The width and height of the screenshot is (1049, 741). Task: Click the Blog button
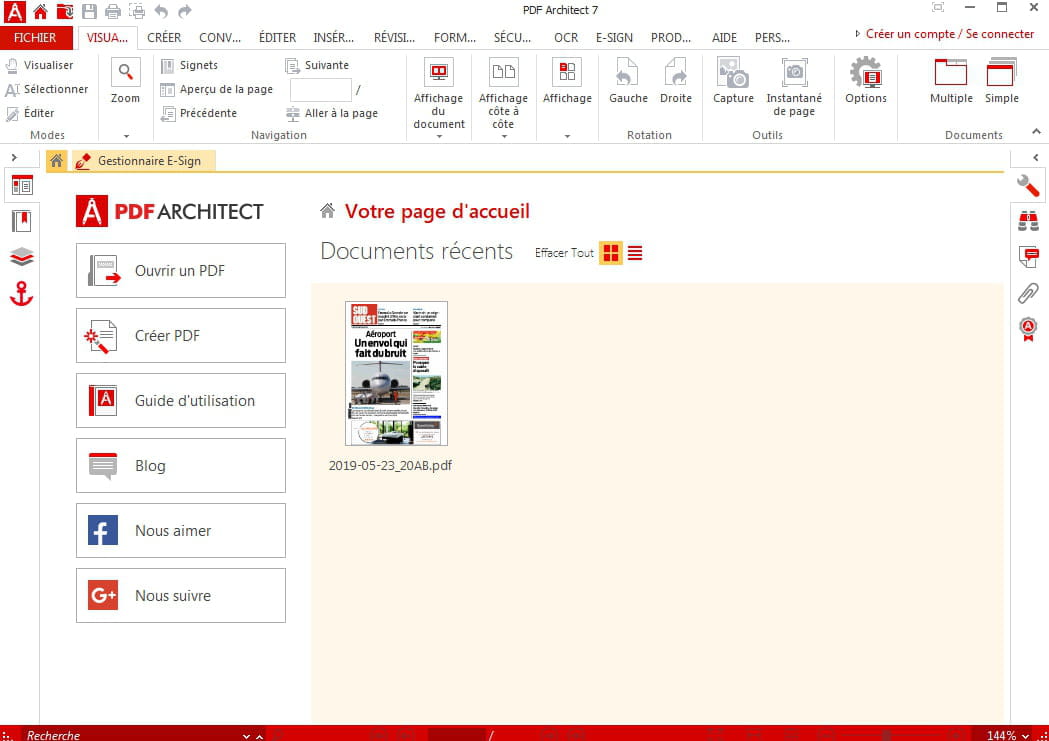pos(181,465)
